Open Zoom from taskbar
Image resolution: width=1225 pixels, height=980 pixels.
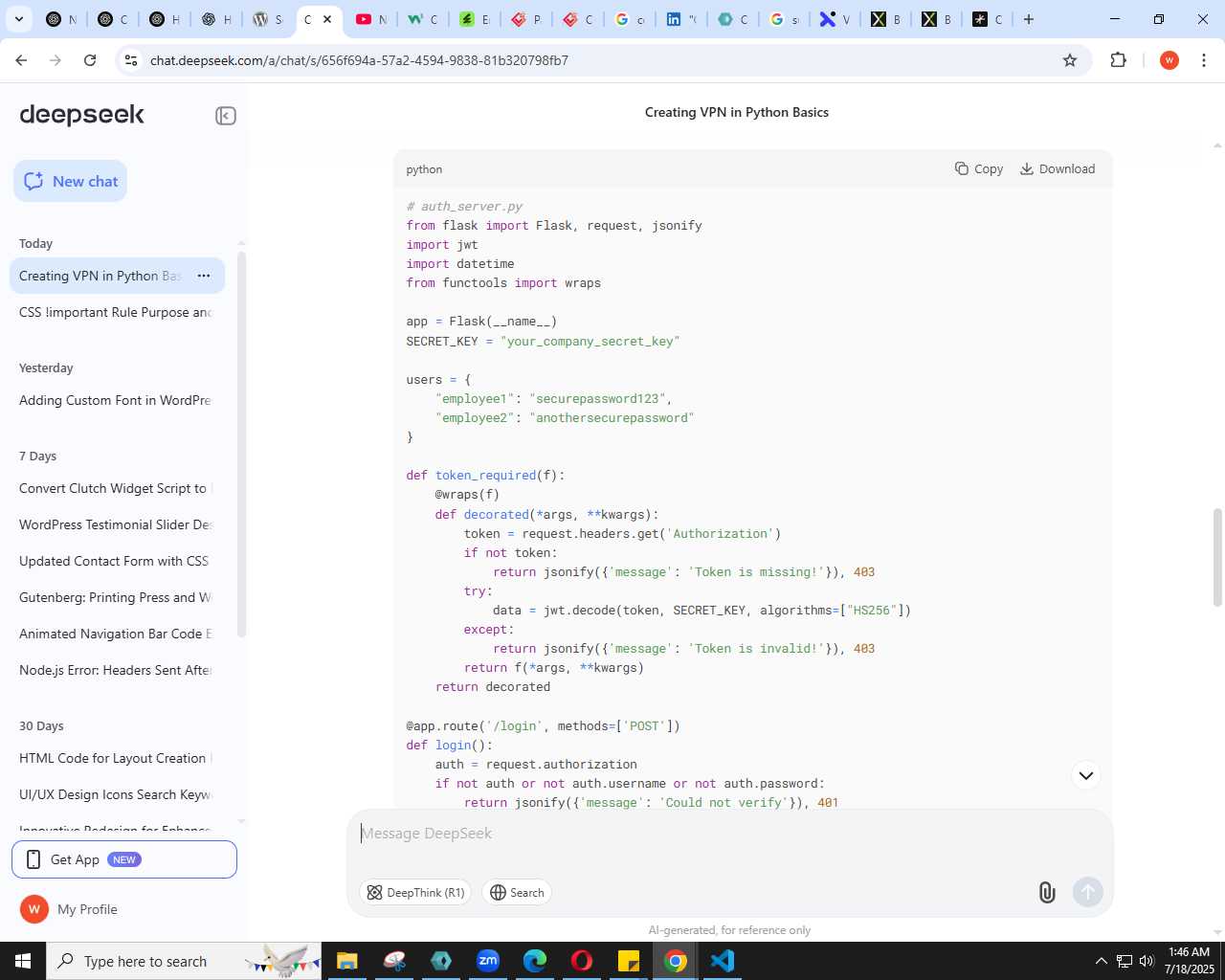pyautogui.click(x=488, y=961)
